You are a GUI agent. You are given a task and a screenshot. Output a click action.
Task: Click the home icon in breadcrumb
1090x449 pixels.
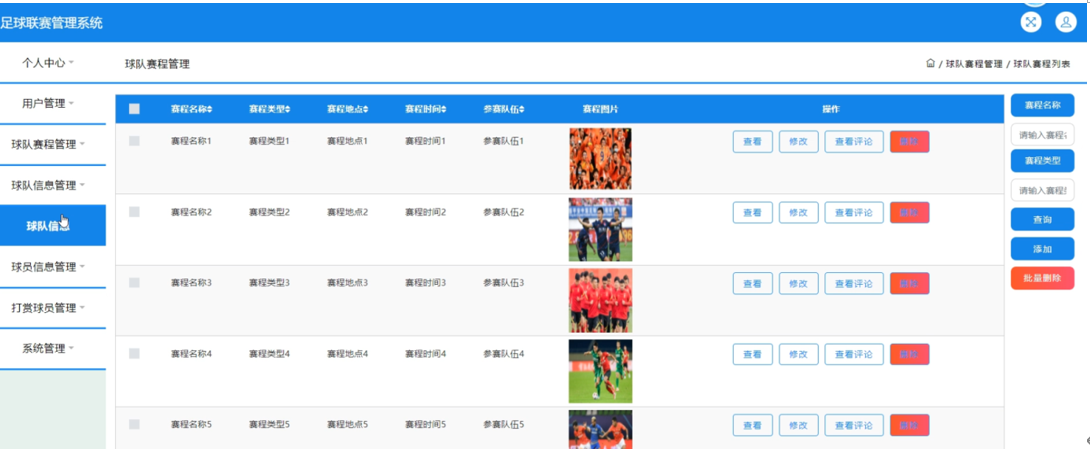930,63
